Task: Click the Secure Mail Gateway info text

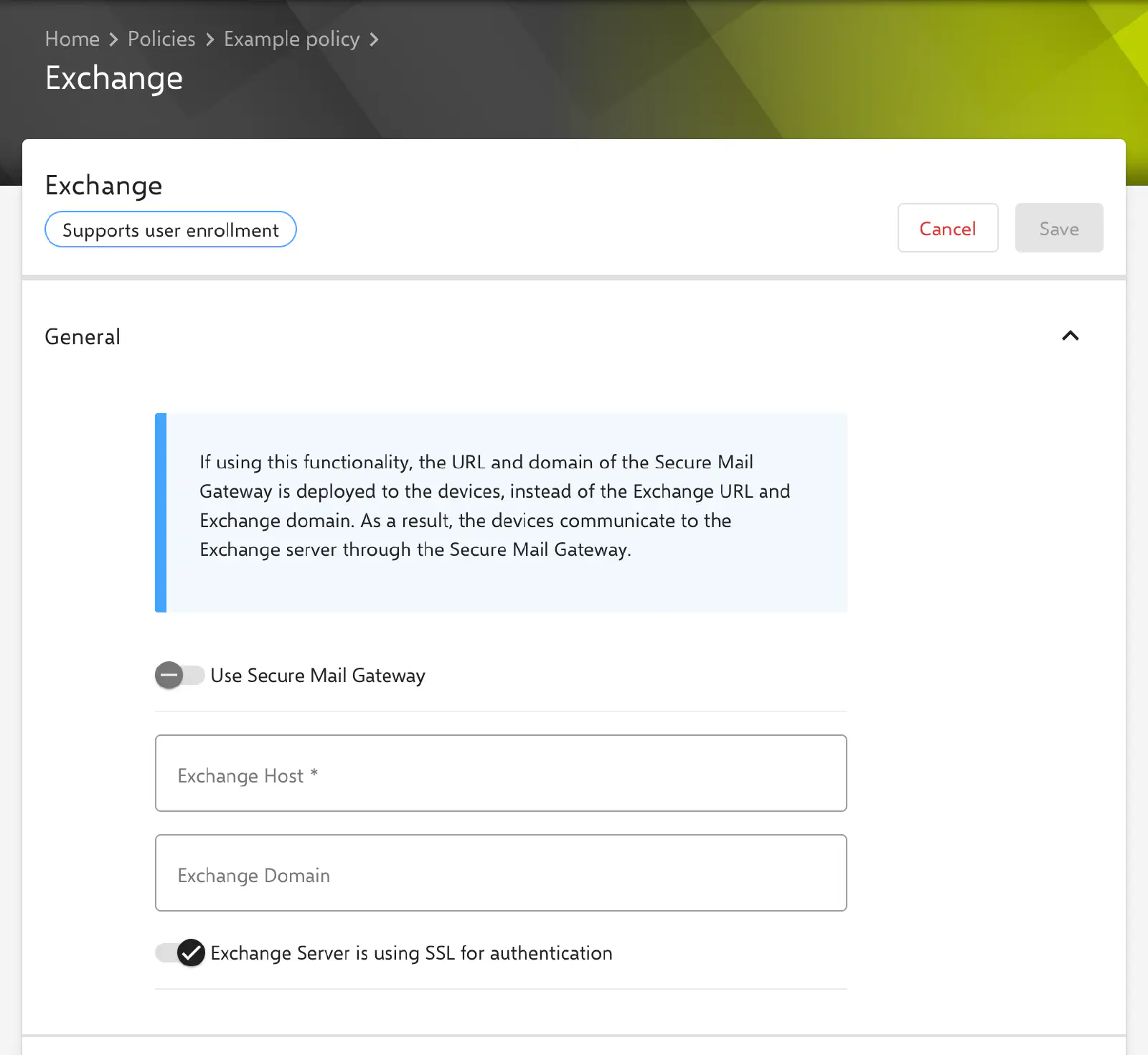Action: [494, 506]
